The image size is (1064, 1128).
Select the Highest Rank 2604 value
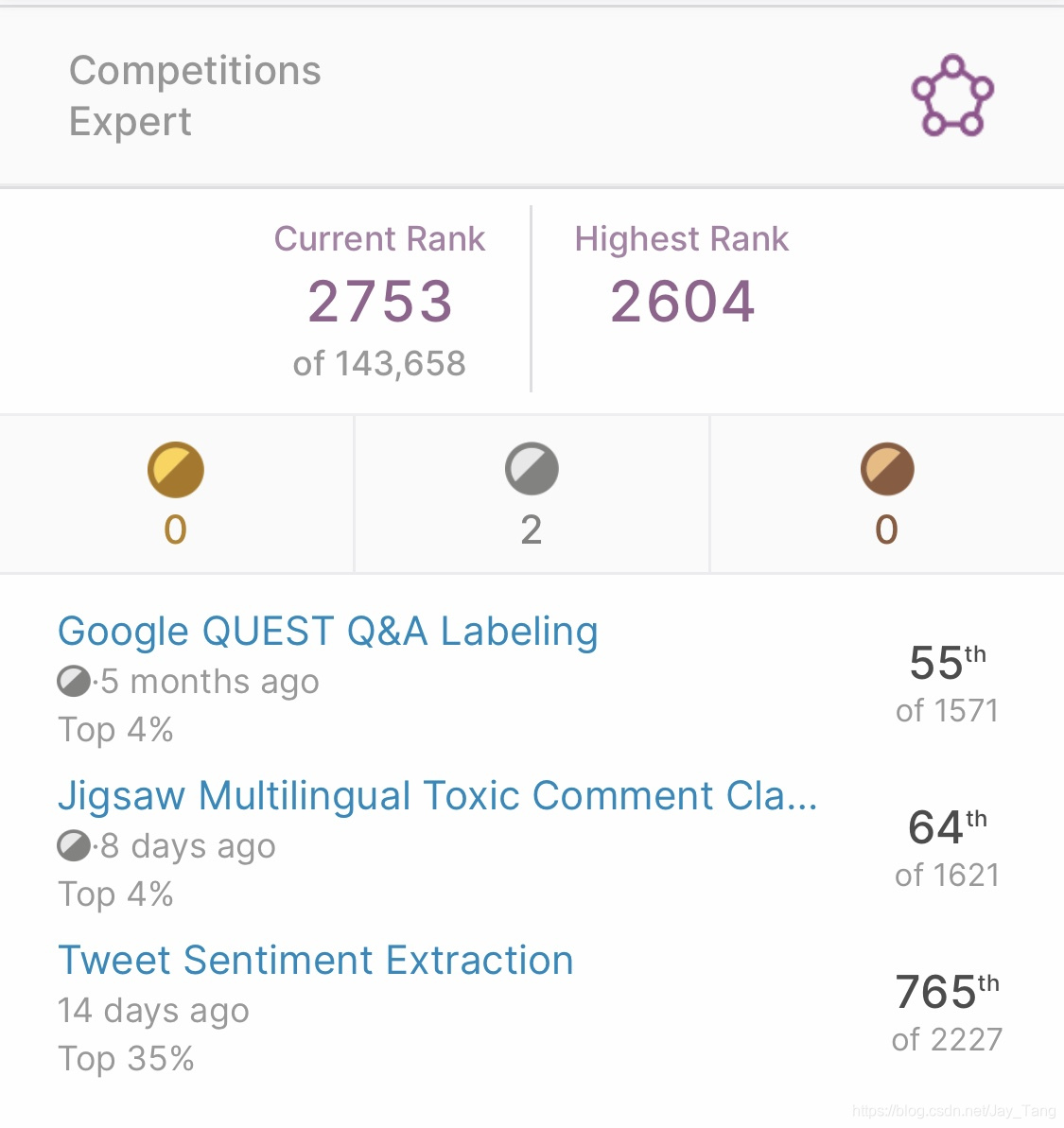click(682, 302)
